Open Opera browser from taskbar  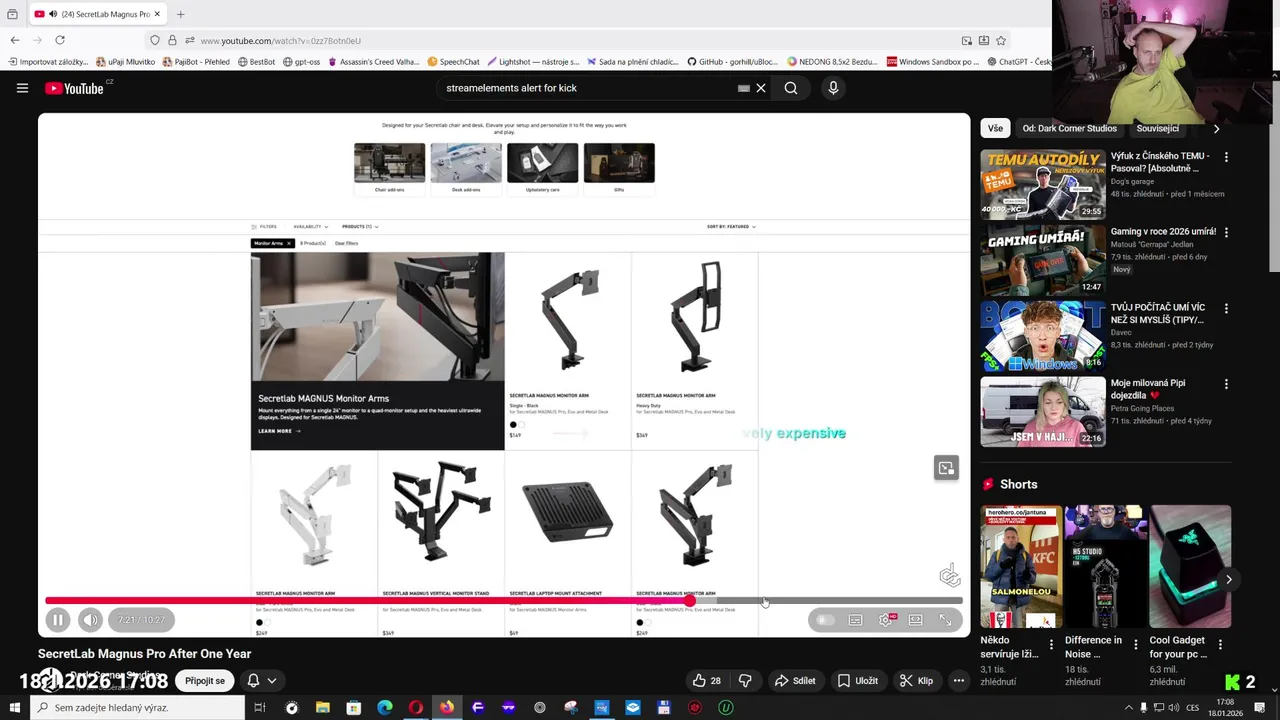pyautogui.click(x=415, y=708)
